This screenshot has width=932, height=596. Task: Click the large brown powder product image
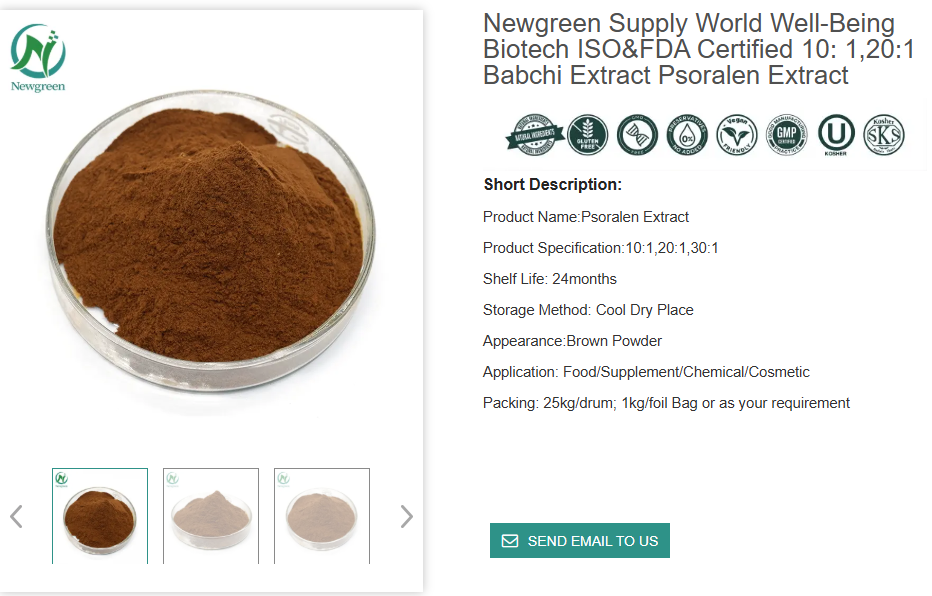210,250
